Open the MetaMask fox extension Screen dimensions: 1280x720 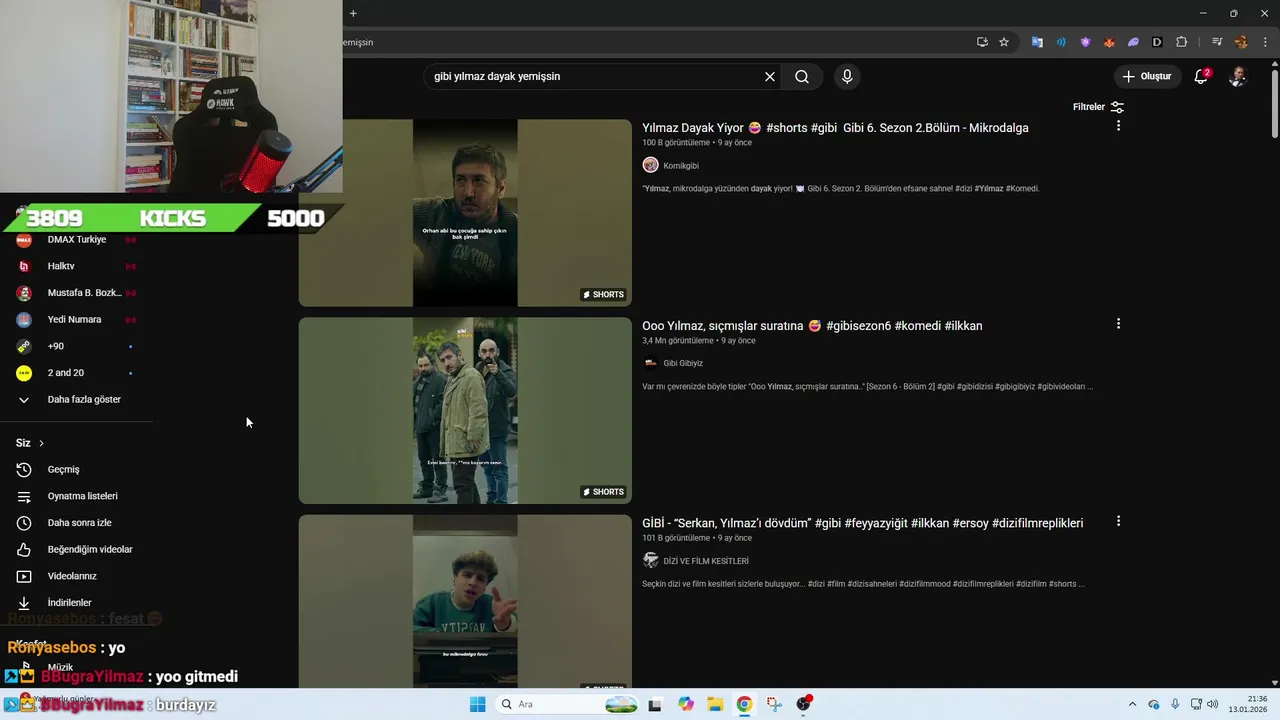coord(1109,42)
